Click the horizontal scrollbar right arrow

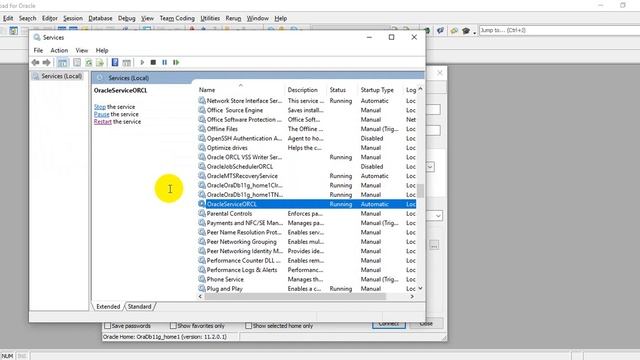pos(412,297)
